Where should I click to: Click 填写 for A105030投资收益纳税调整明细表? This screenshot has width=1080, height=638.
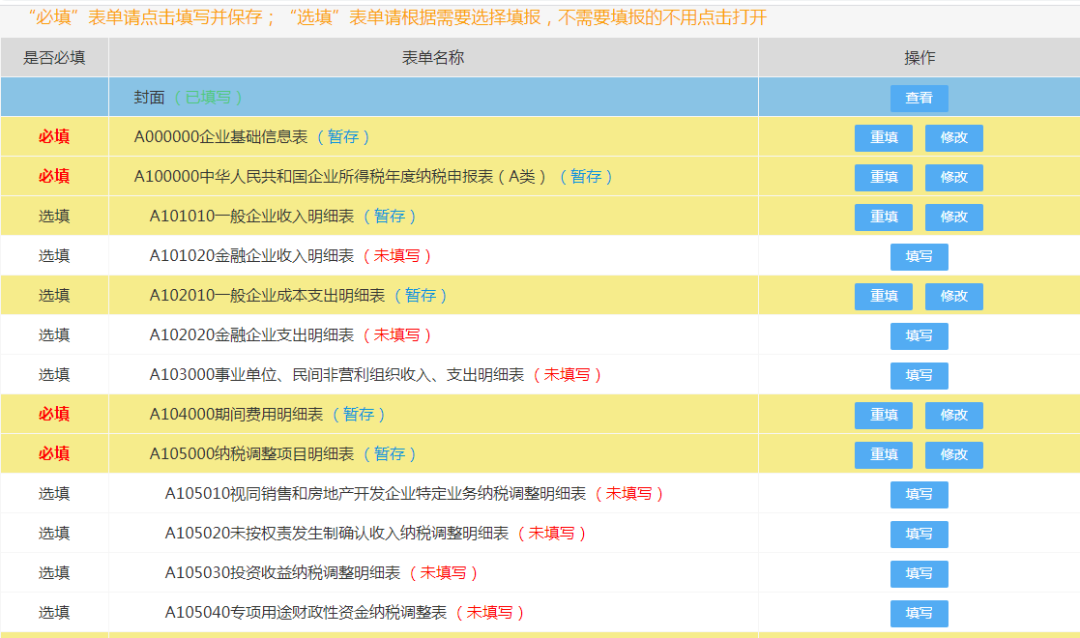point(919,573)
